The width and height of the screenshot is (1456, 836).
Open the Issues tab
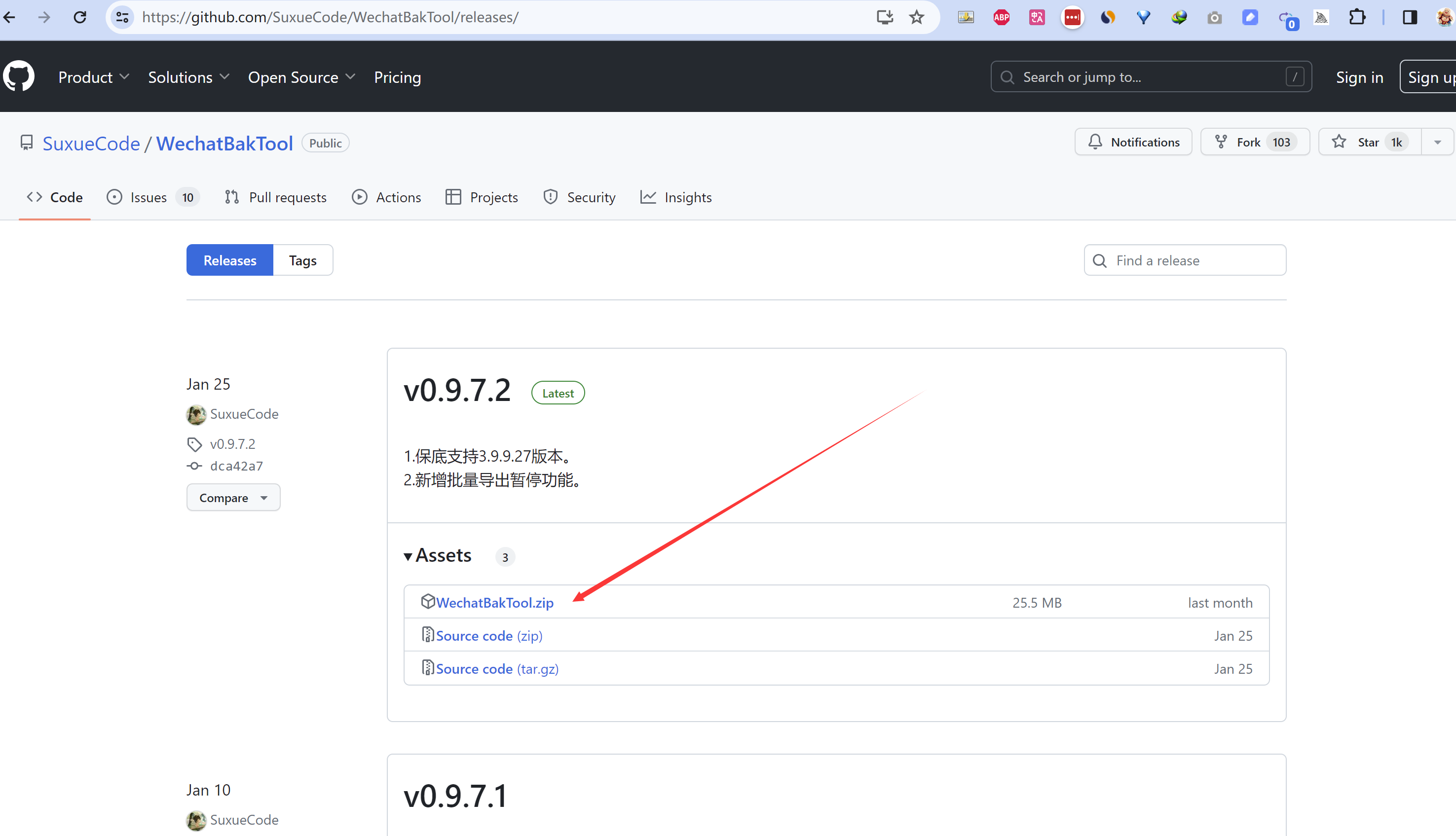coord(153,197)
